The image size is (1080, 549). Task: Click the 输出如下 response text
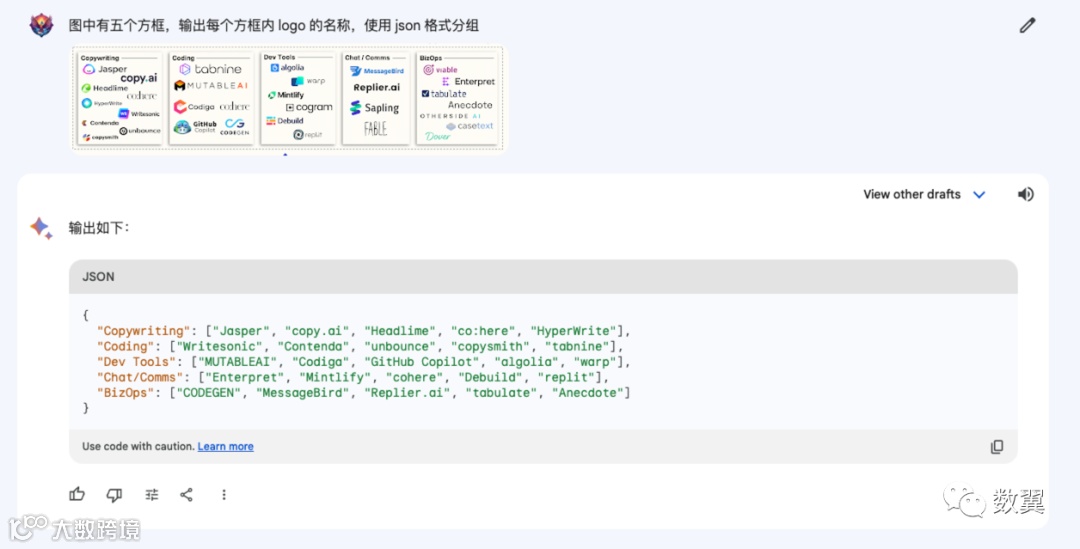tap(98, 228)
